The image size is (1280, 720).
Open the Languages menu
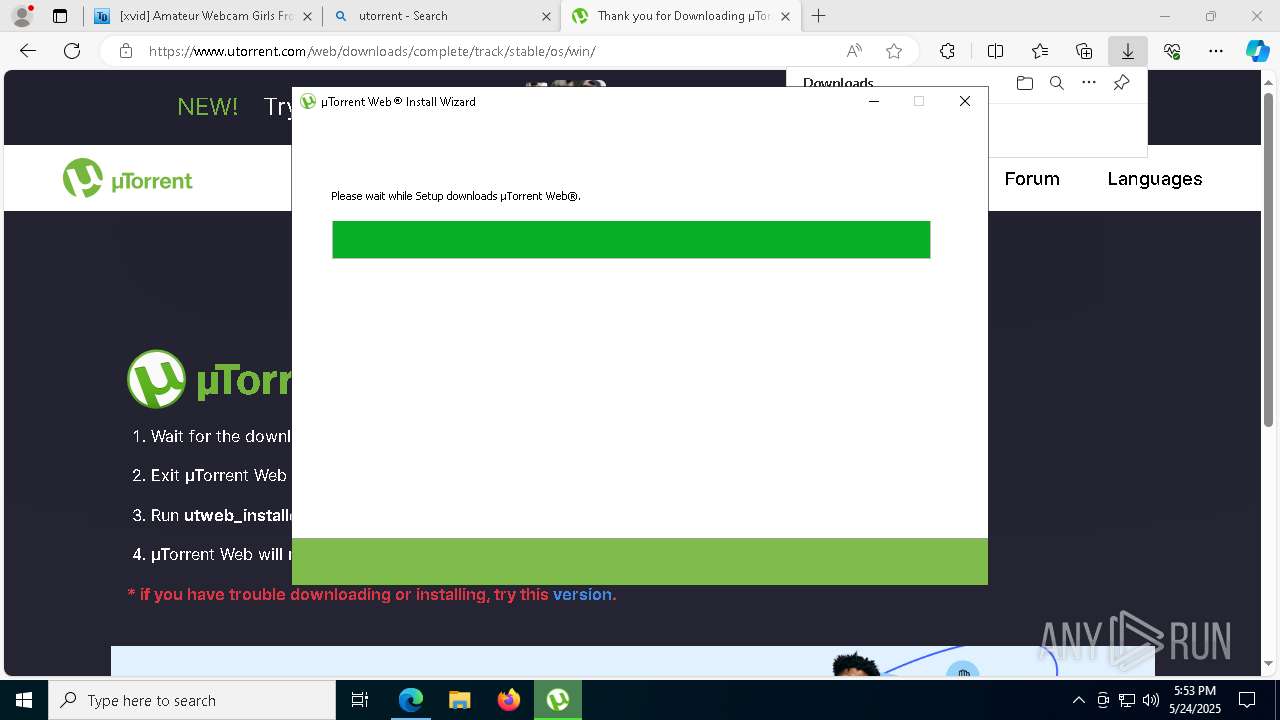tap(1154, 179)
